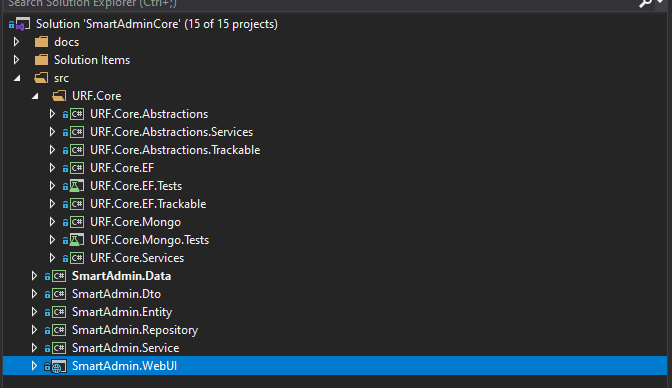The image size is (672, 388).
Task: Click the web globe icon of SmartAdmin.WebUI
Action: [59, 366]
